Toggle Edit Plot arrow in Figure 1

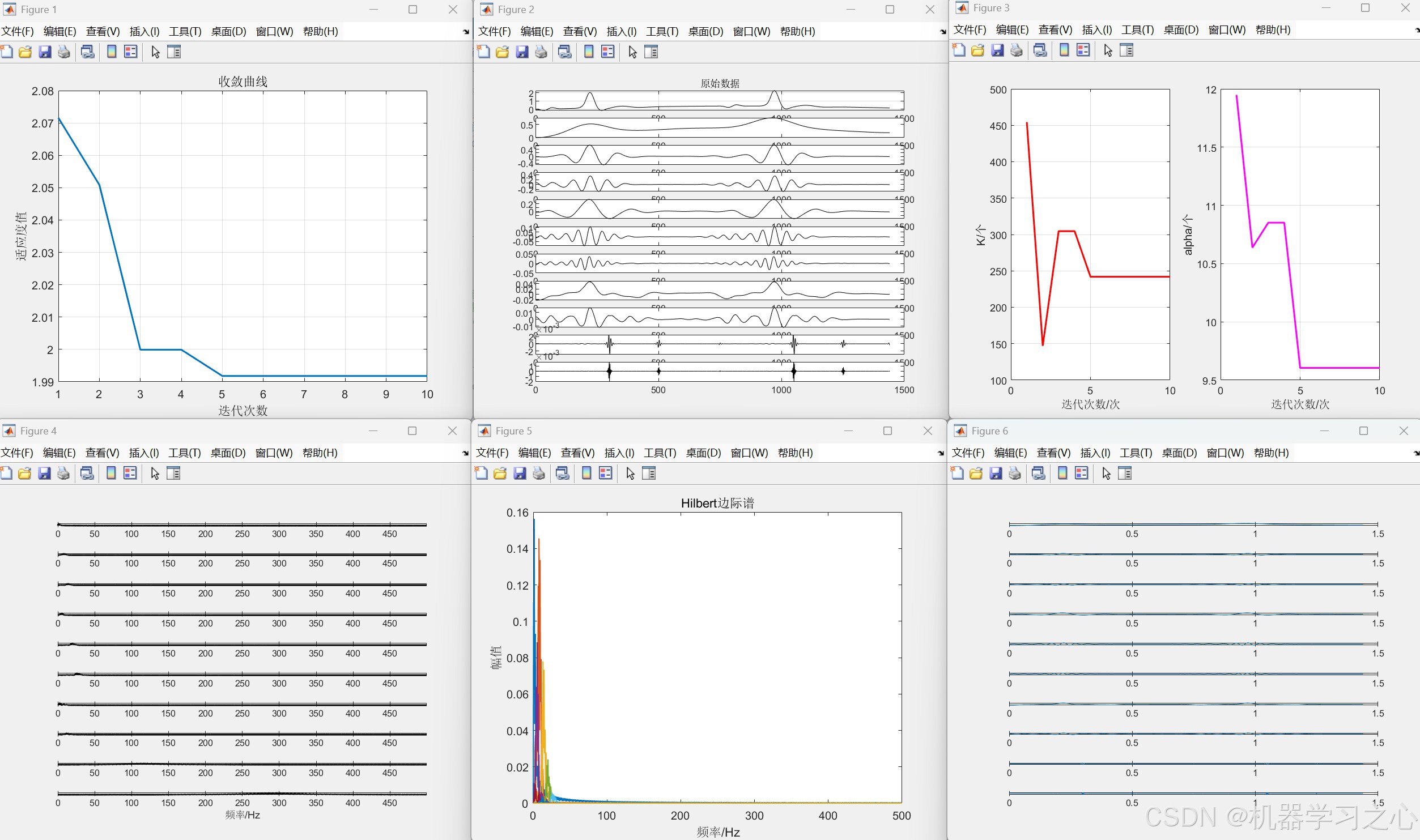point(155,52)
